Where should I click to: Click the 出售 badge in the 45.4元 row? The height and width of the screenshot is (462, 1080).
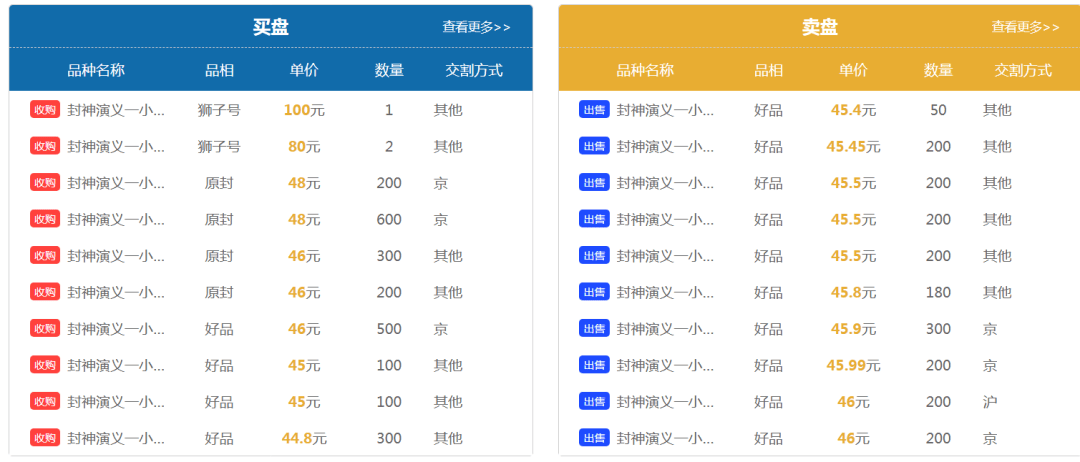coord(594,109)
